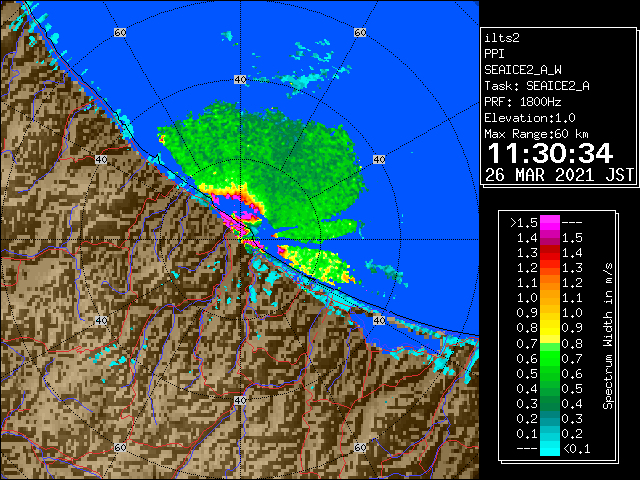This screenshot has height=480, width=640.
Task: Pick the teal legend swatch for 0.2–0.3
Action: pyautogui.click(x=550, y=418)
